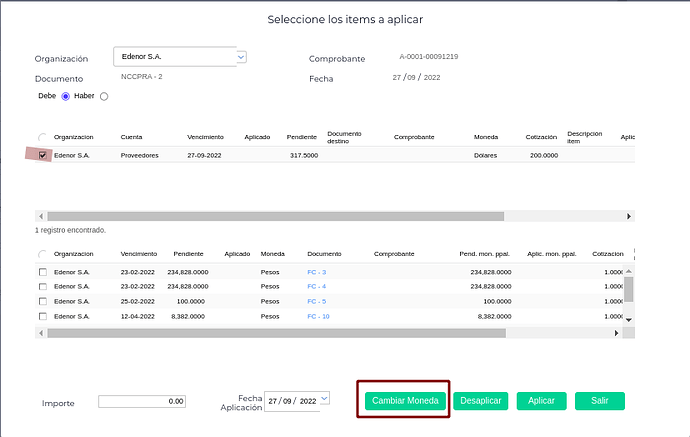Uncheck the Edenor S.A. Proveedores row checkbox

(42, 155)
